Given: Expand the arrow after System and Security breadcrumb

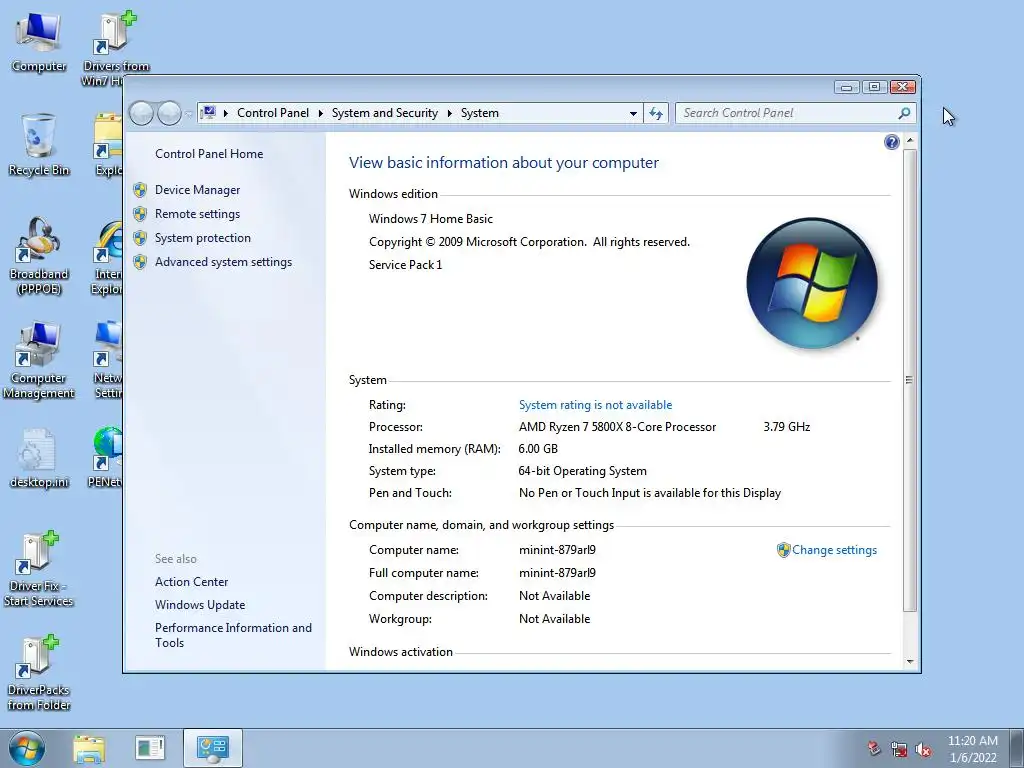Looking at the screenshot, I should click(x=449, y=113).
